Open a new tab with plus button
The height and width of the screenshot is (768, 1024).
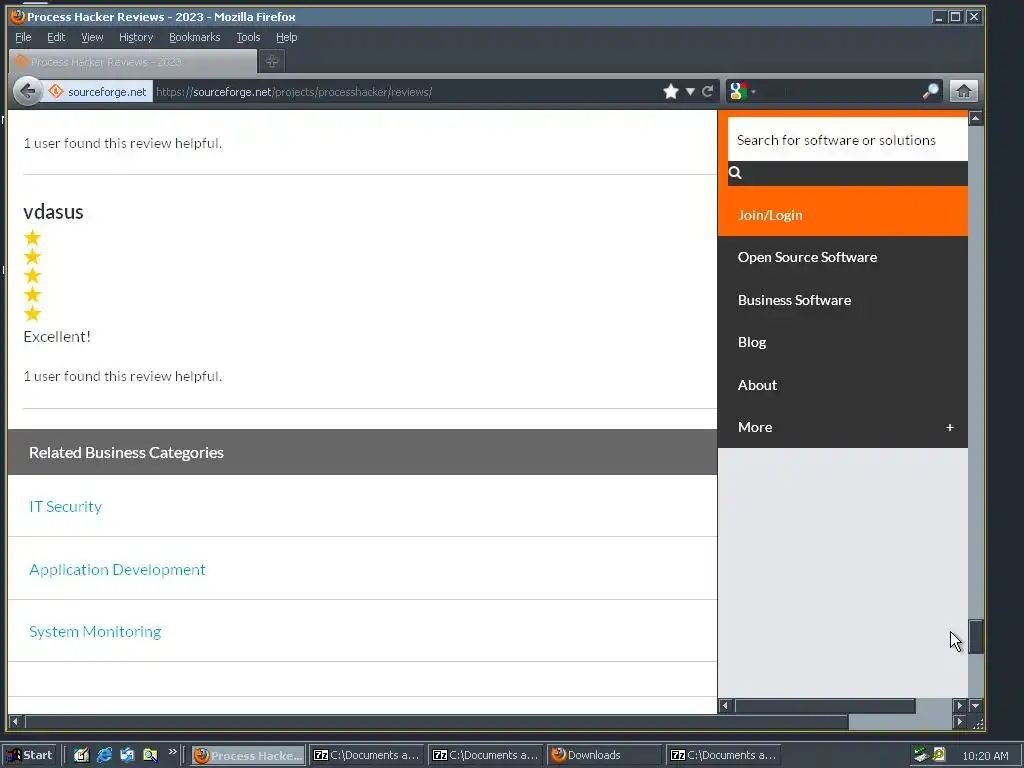[x=272, y=61]
